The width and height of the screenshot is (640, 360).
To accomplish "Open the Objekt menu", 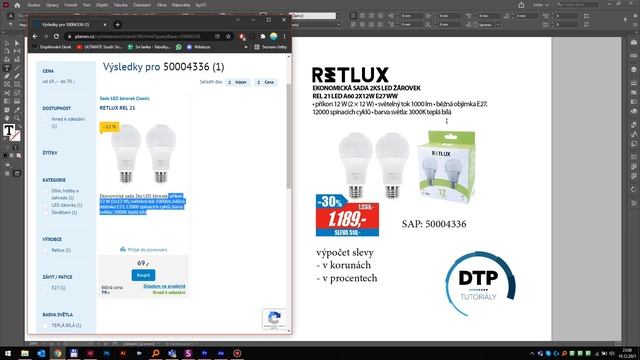I will [x=102, y=5].
